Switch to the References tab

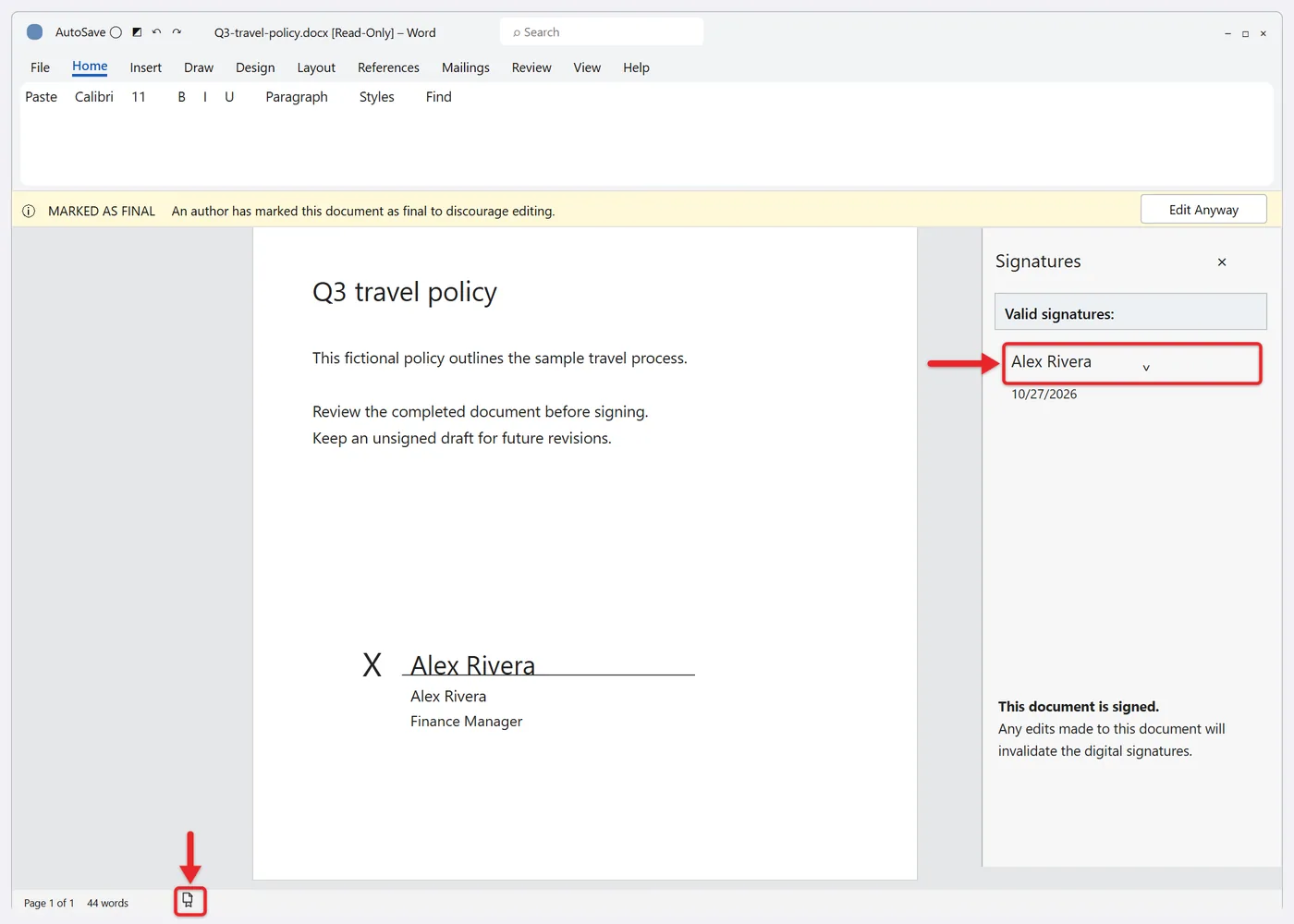[x=388, y=67]
